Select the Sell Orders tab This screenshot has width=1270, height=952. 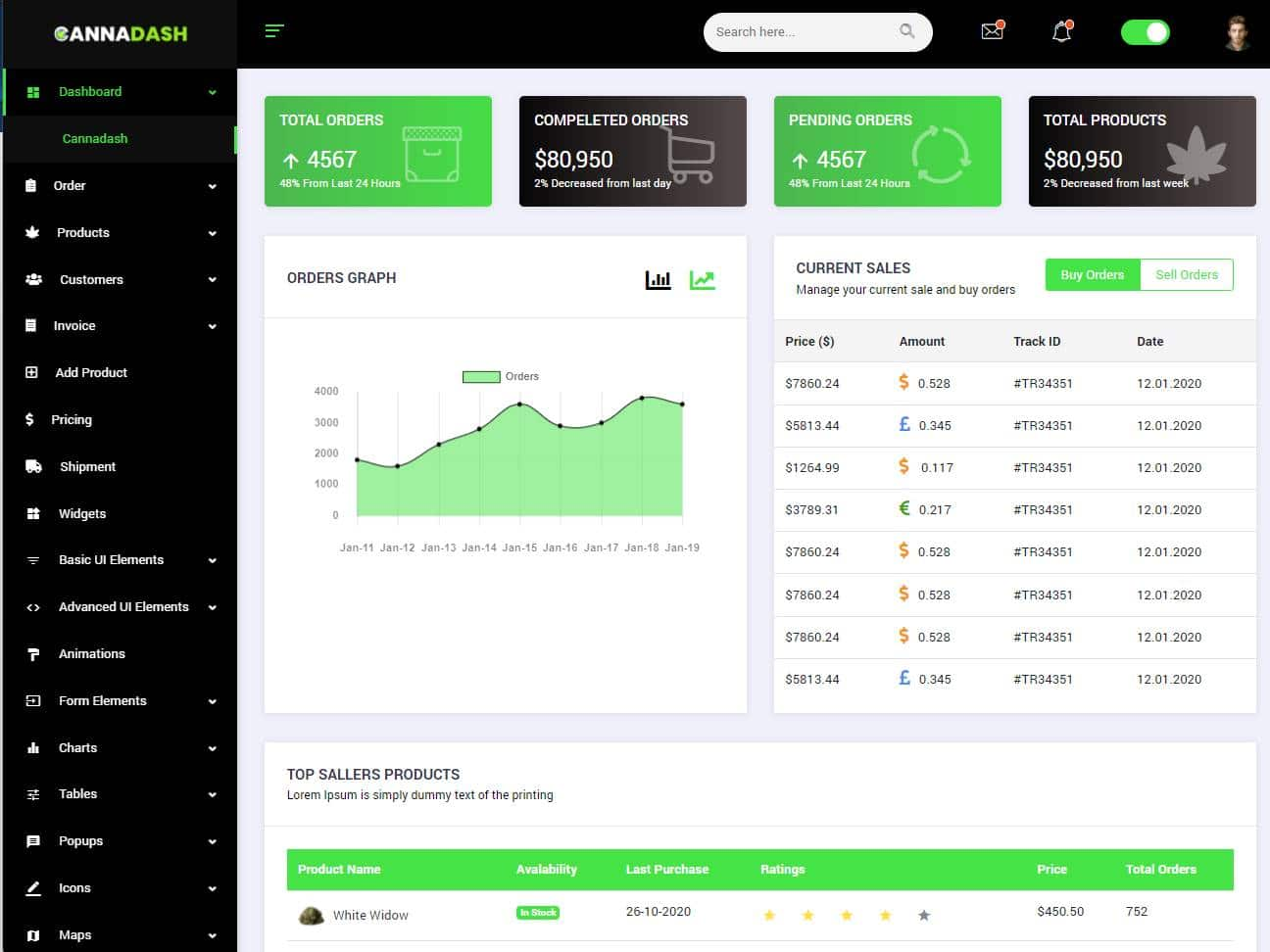pos(1187,274)
